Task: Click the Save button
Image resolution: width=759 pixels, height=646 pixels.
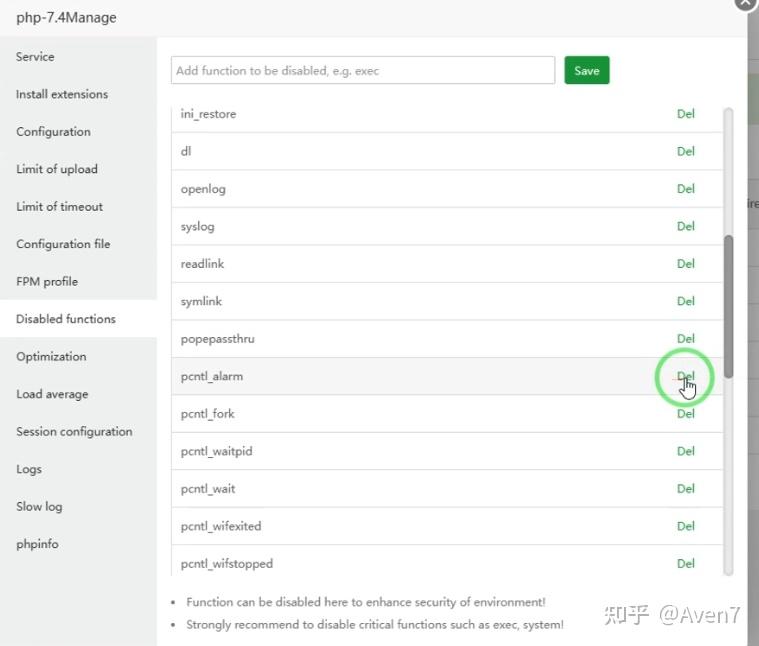Action: click(587, 71)
